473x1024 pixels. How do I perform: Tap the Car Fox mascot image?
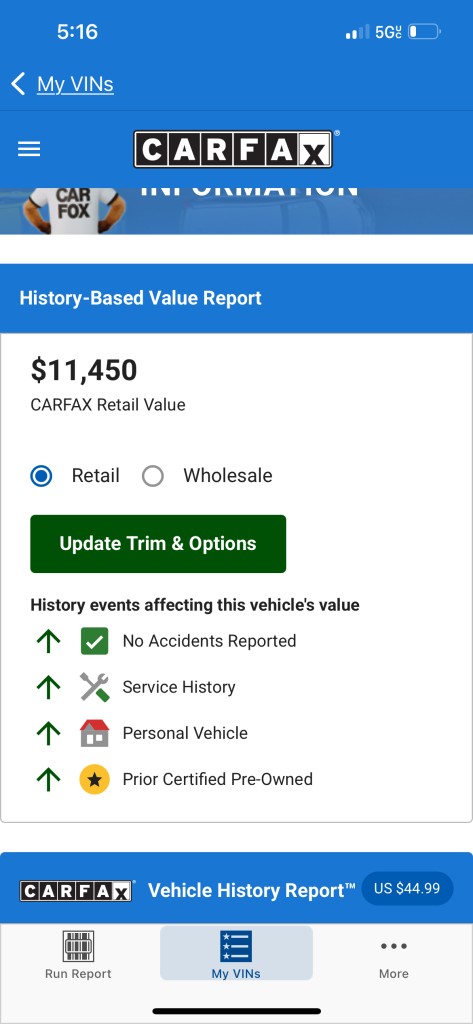[69, 211]
